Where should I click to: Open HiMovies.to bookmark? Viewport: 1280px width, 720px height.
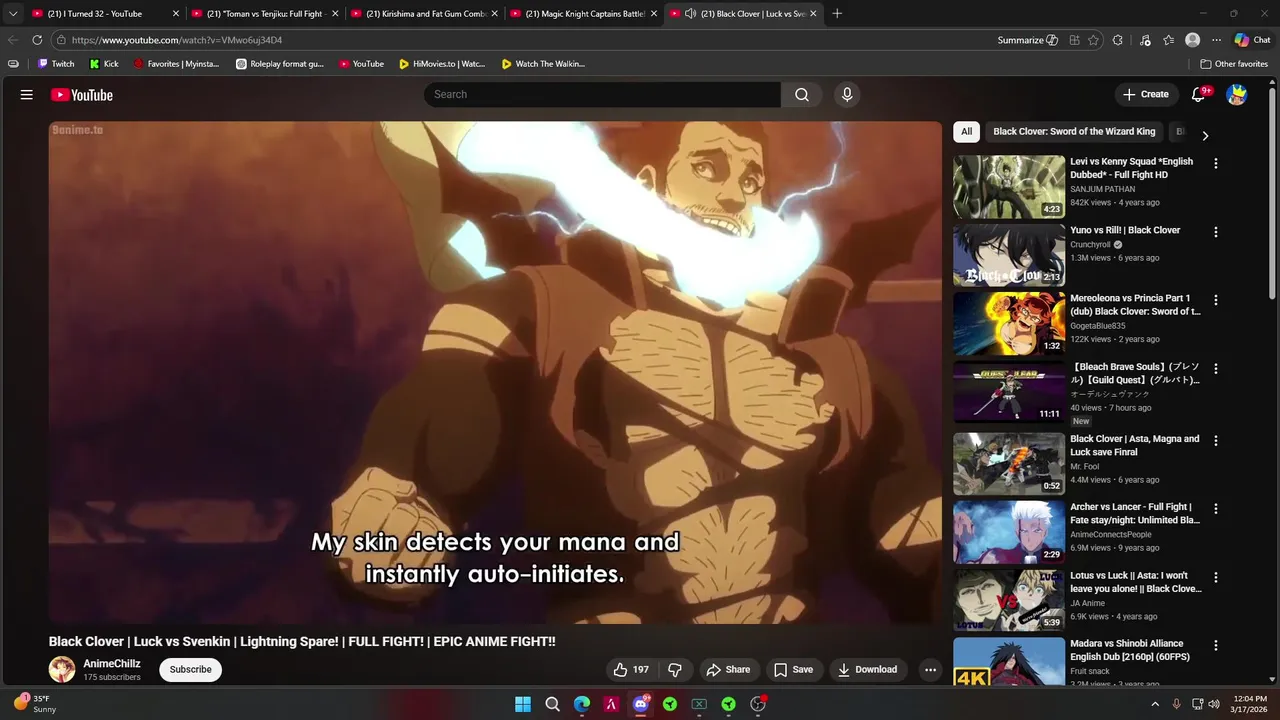point(441,64)
